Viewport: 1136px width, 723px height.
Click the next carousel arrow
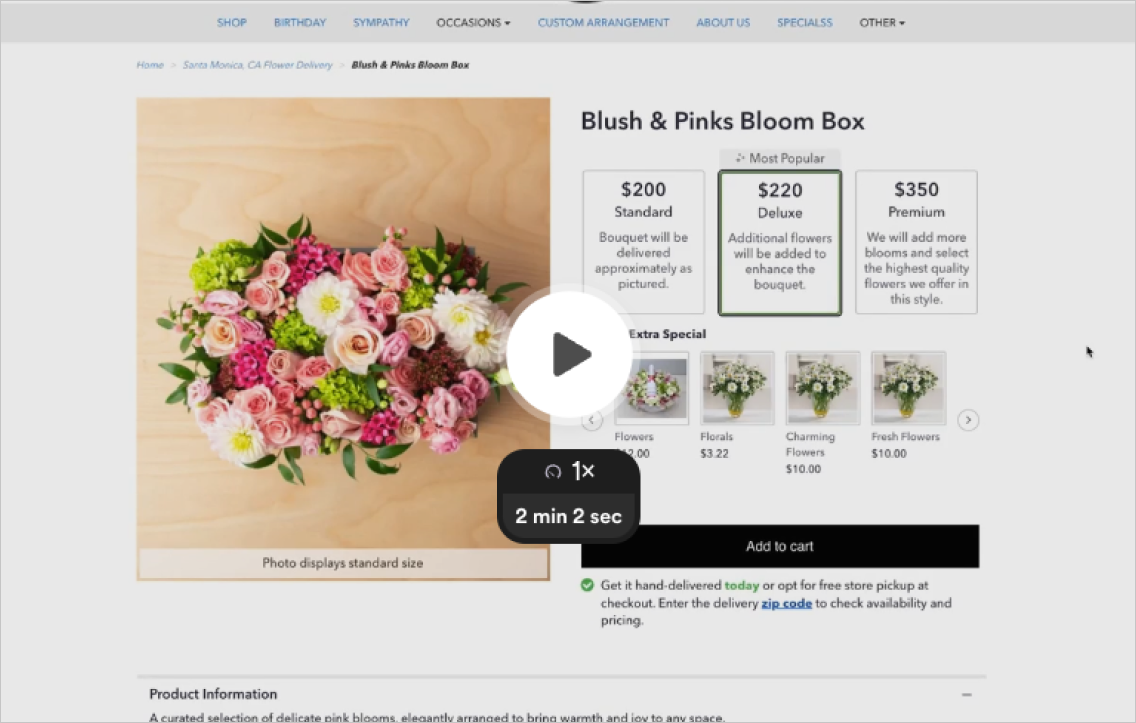(967, 420)
